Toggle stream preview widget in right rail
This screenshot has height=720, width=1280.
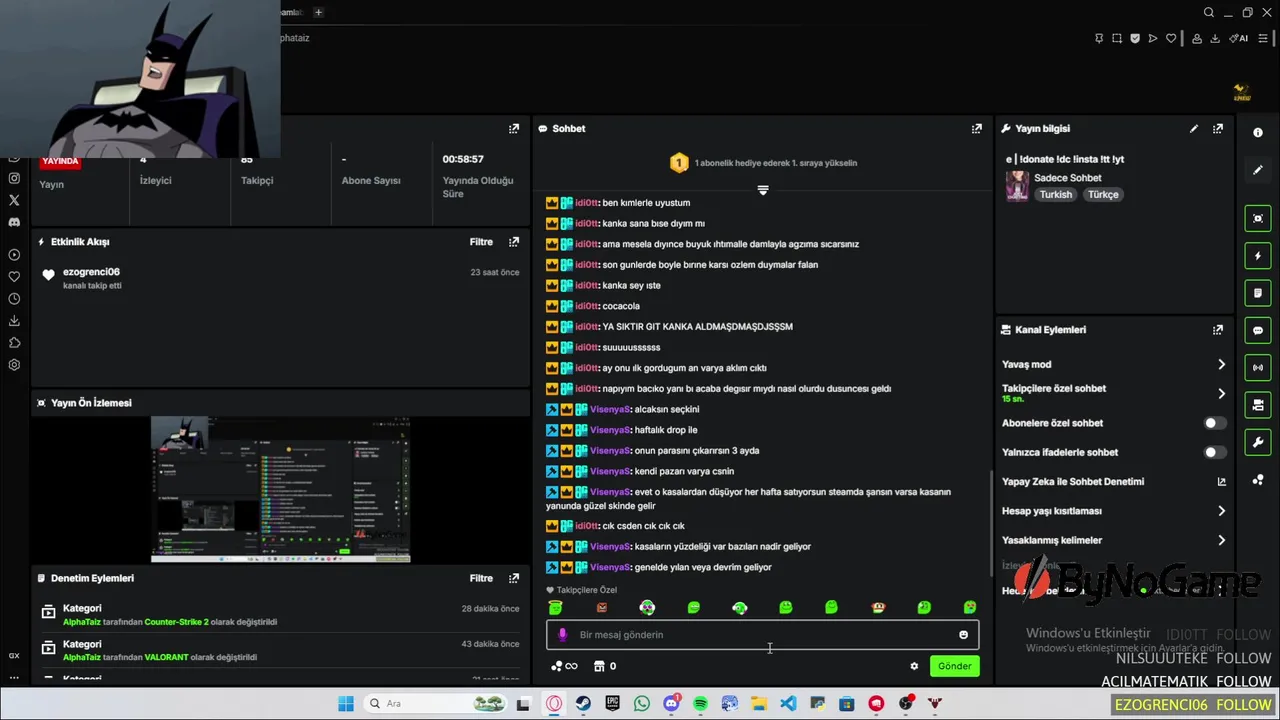click(x=1258, y=218)
